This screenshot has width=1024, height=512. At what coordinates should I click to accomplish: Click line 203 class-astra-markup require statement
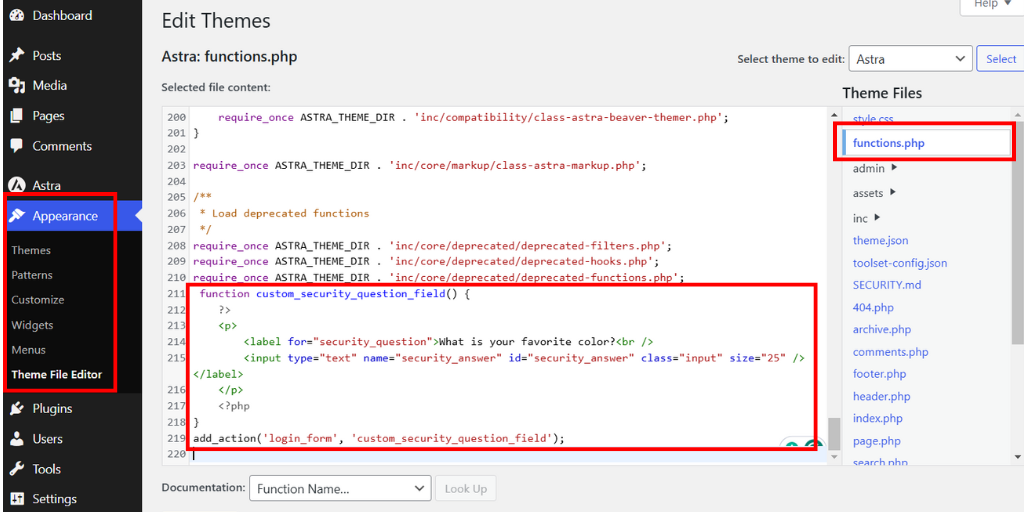pos(420,166)
